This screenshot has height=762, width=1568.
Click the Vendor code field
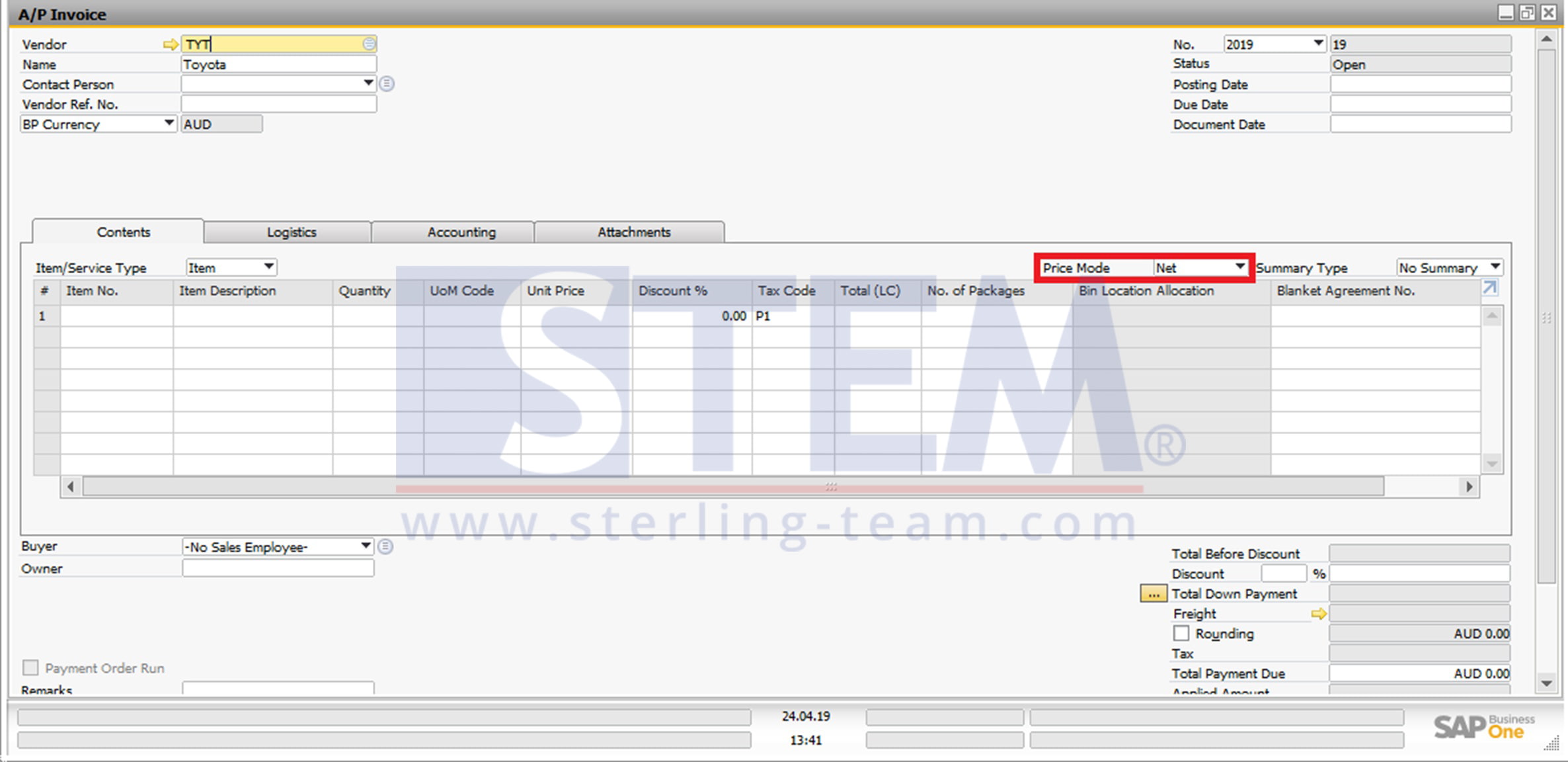(279, 44)
